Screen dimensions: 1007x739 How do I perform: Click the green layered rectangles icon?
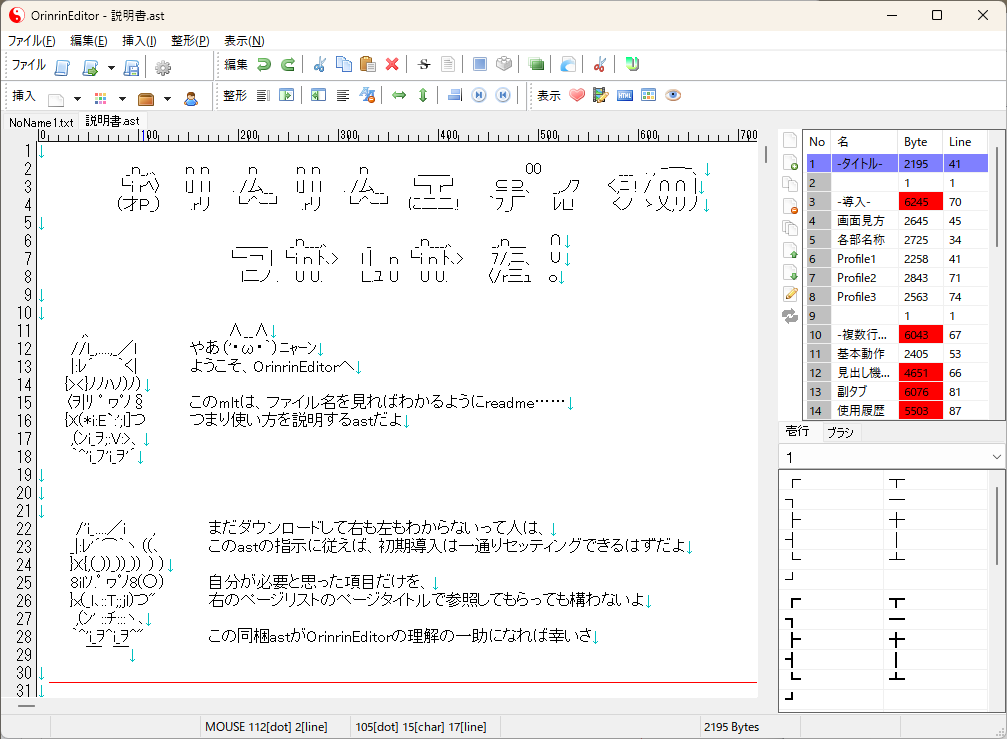pos(536,64)
